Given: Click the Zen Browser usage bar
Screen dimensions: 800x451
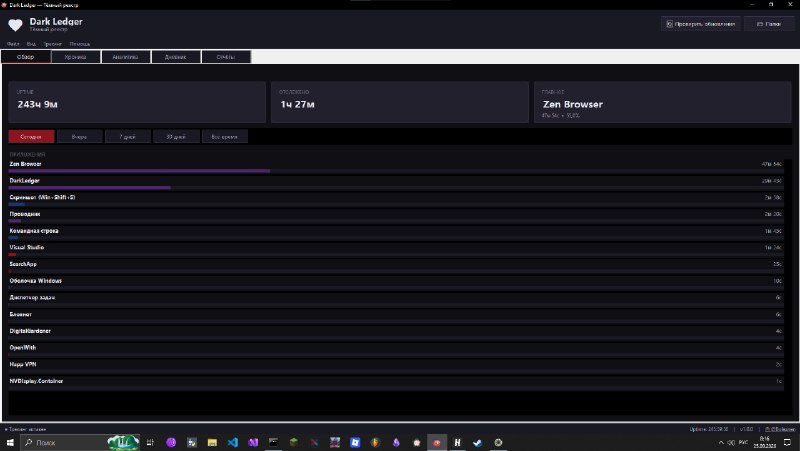Looking at the screenshot, I should pos(139,171).
